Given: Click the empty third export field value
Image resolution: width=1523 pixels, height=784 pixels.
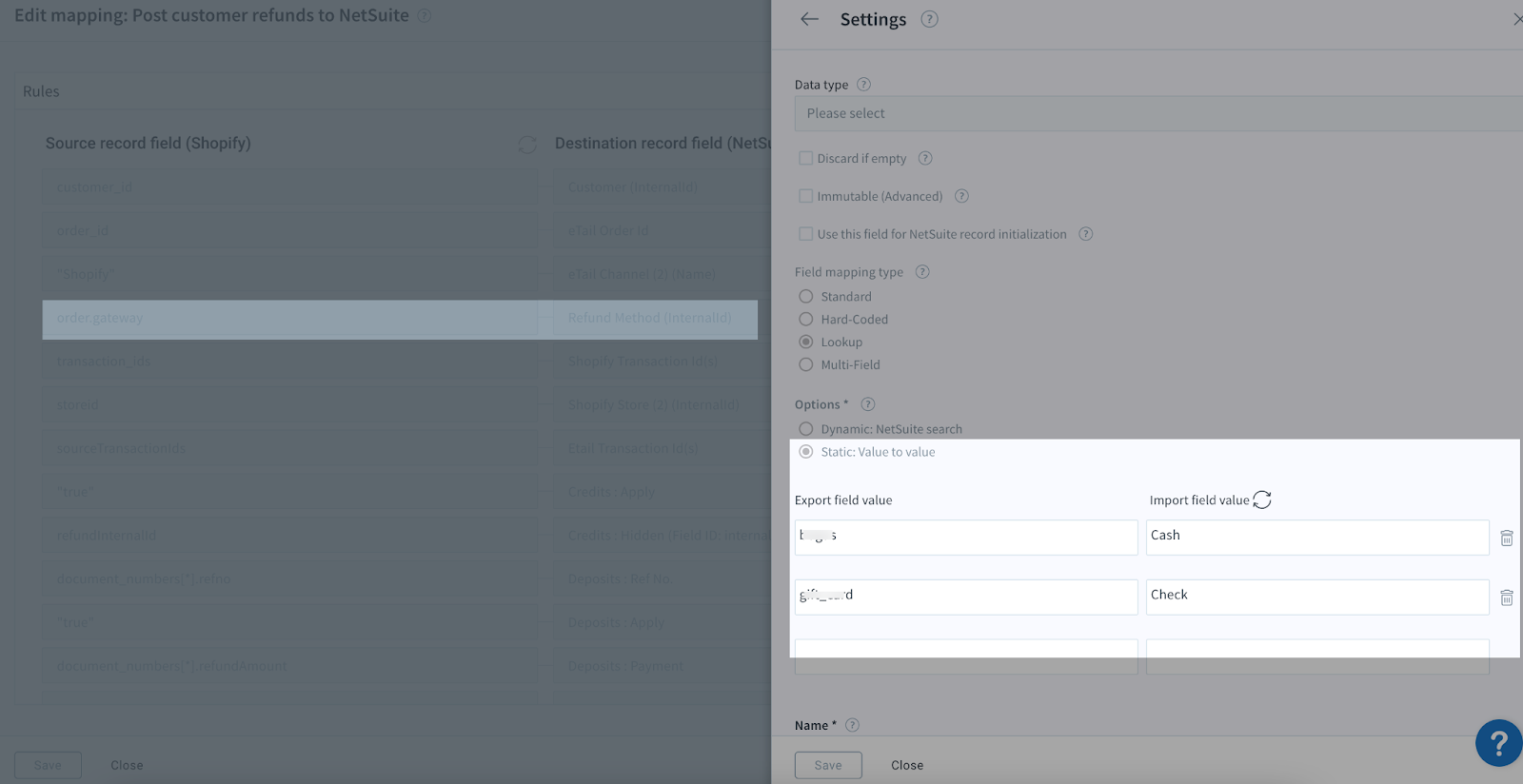Looking at the screenshot, I should [x=966, y=657].
